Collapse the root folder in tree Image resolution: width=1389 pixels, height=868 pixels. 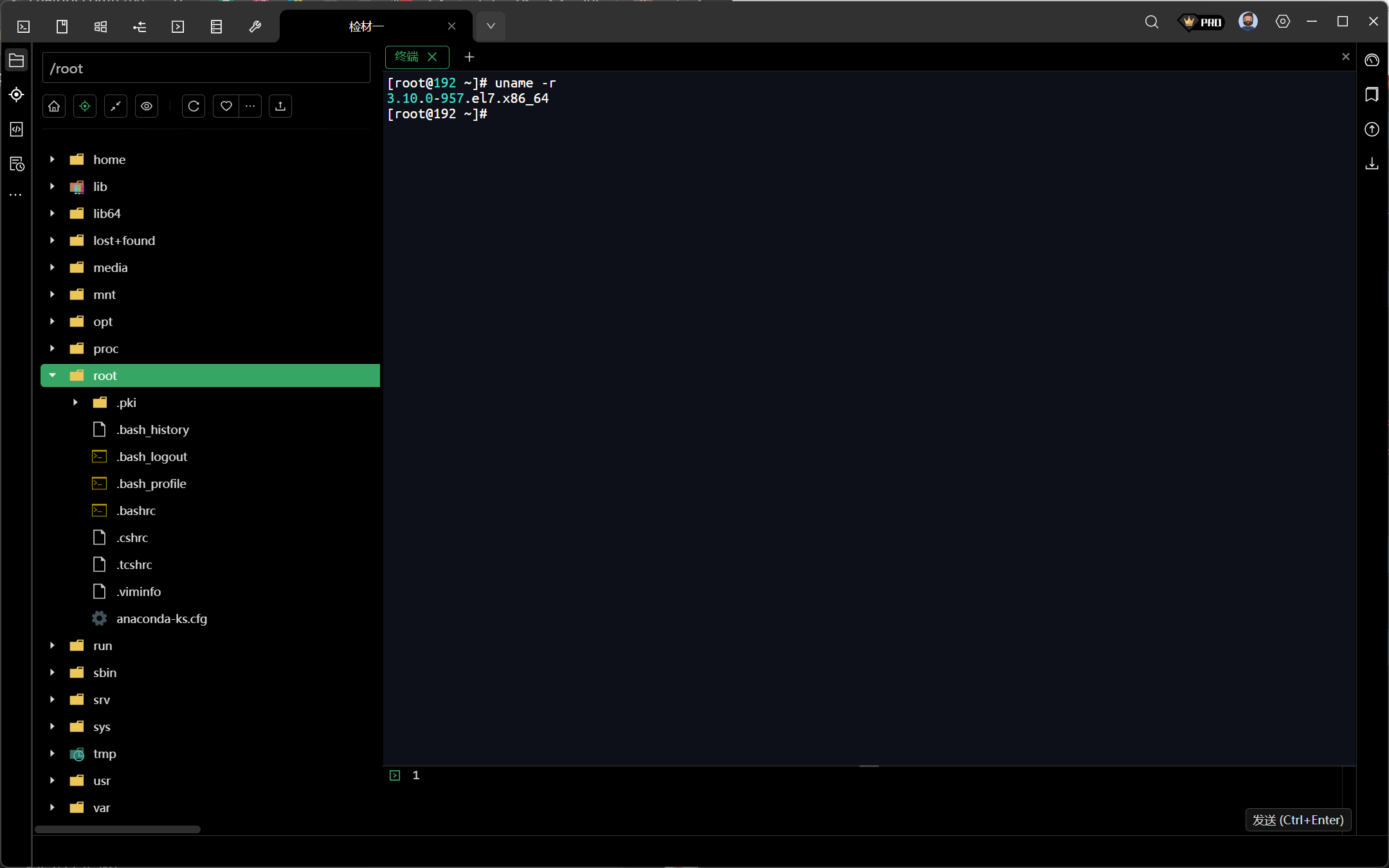[53, 375]
